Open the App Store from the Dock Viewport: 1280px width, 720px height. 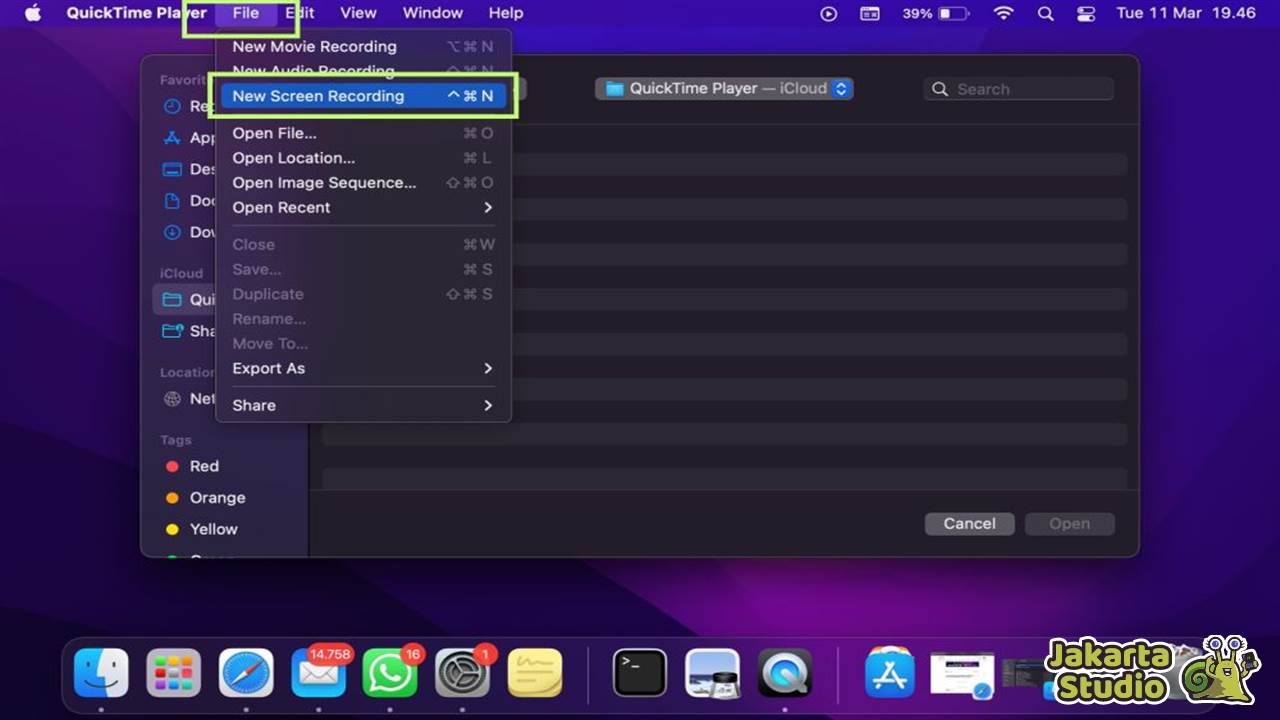(x=890, y=672)
